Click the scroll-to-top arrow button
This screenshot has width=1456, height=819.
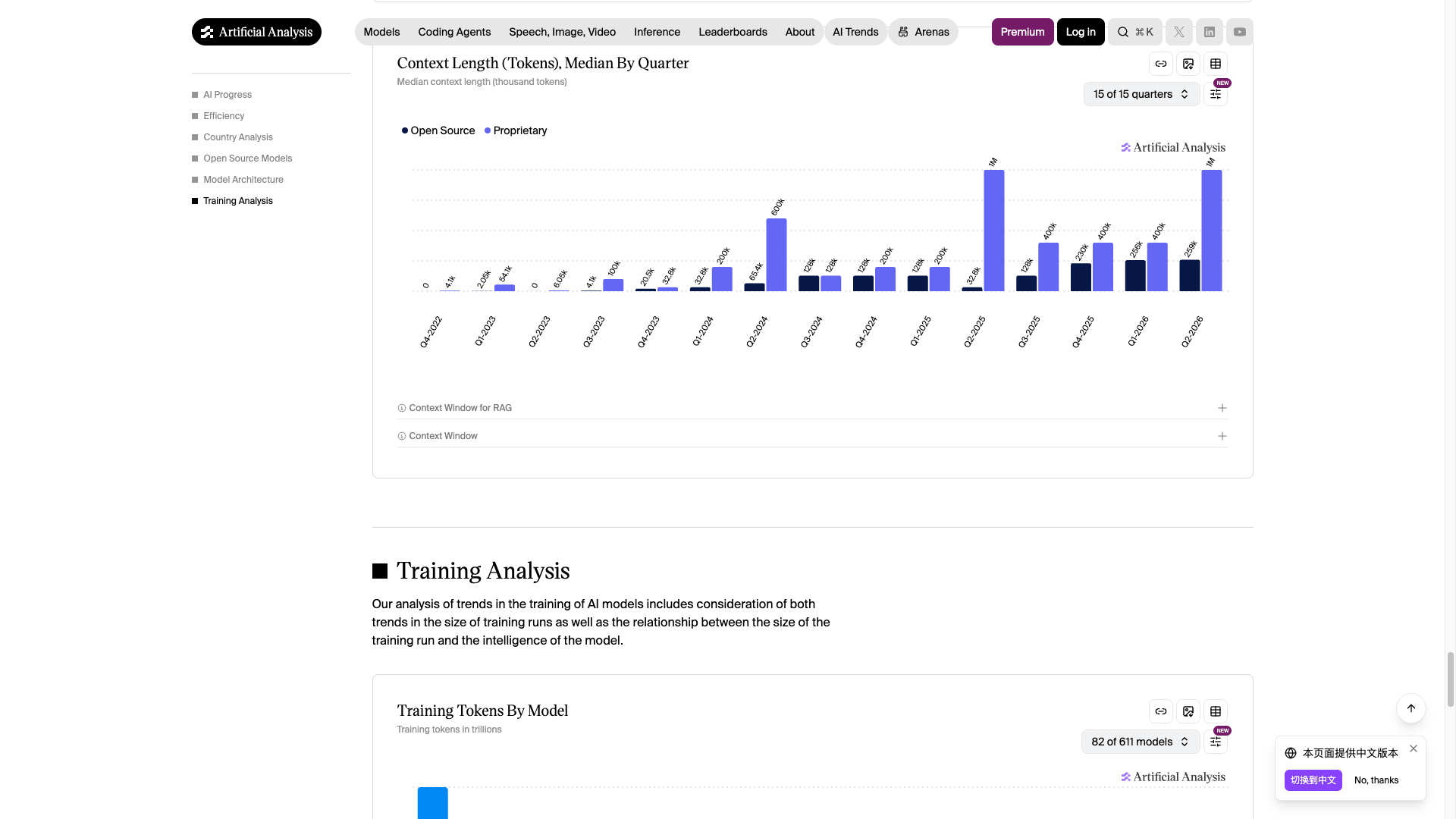1411,708
